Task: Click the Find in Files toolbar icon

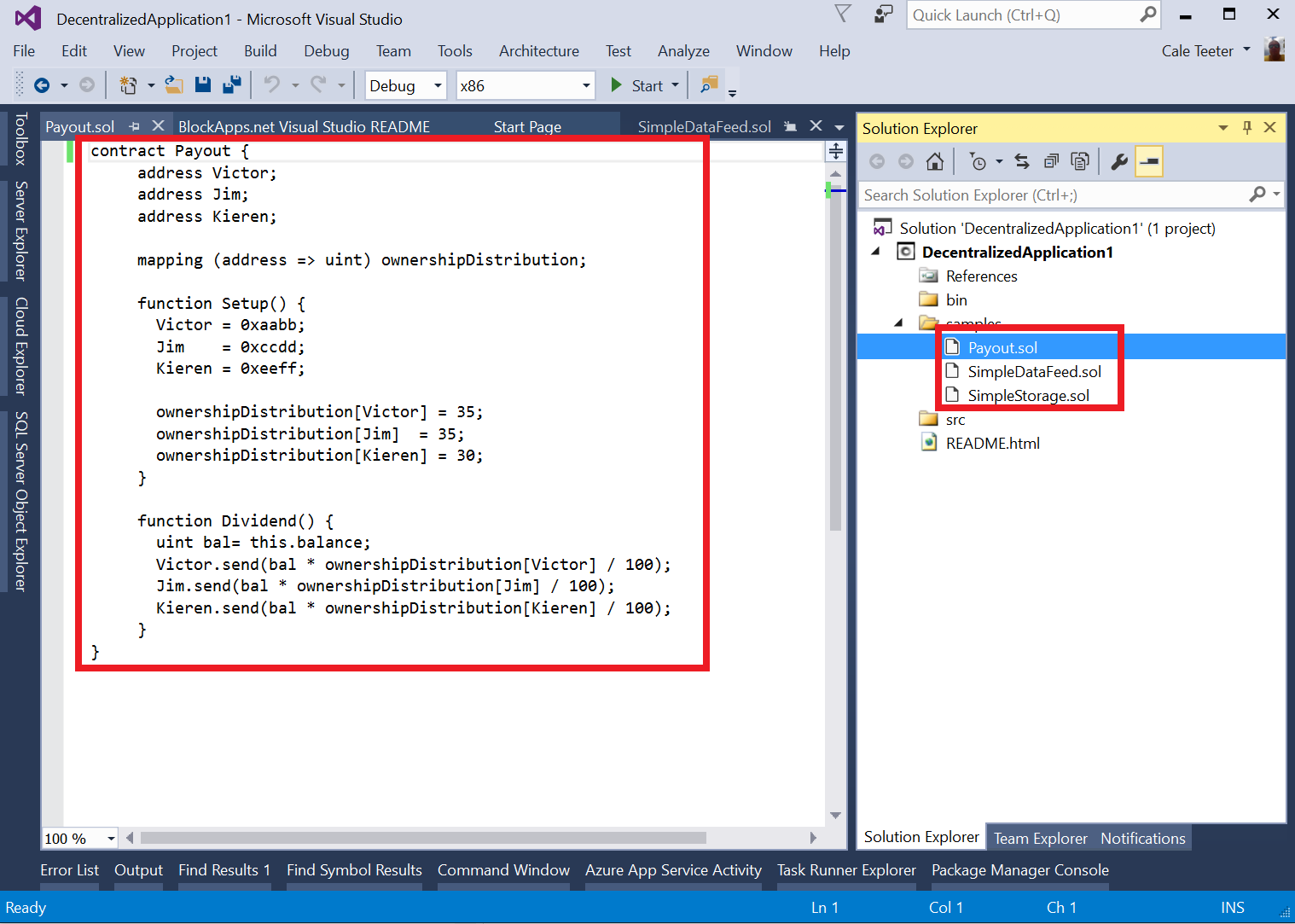Action: click(709, 85)
